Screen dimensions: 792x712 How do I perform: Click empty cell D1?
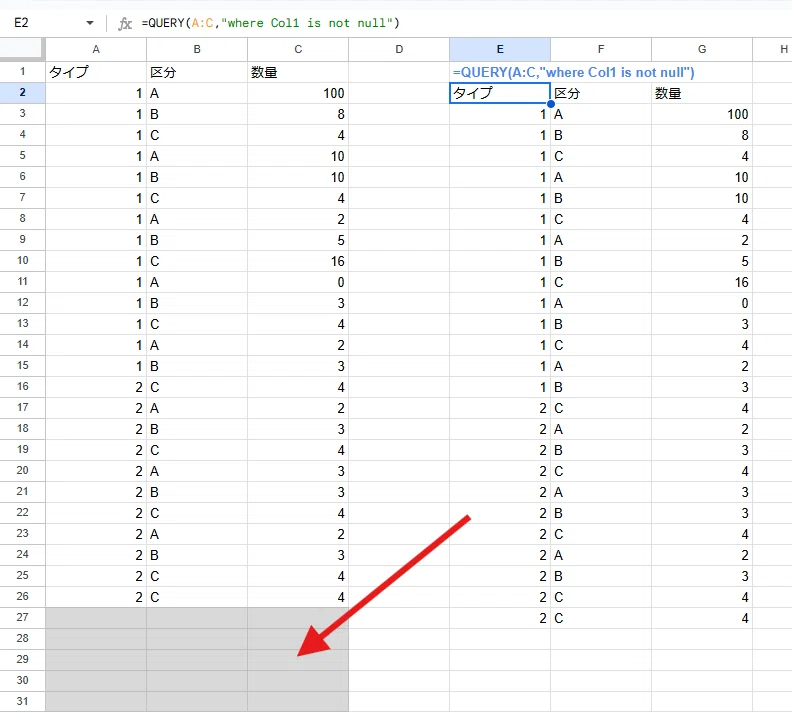coord(399,72)
